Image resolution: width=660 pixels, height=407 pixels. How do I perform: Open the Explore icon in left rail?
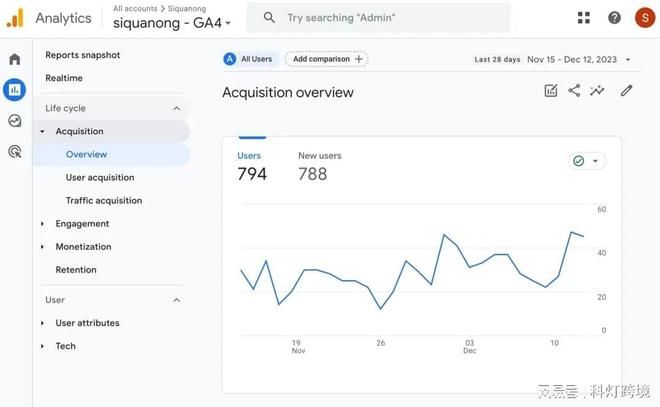click(14, 121)
